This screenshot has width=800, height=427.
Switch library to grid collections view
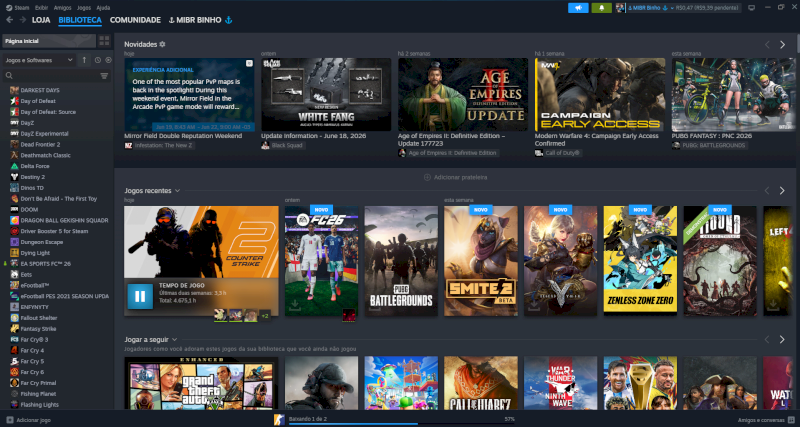[x=104, y=41]
